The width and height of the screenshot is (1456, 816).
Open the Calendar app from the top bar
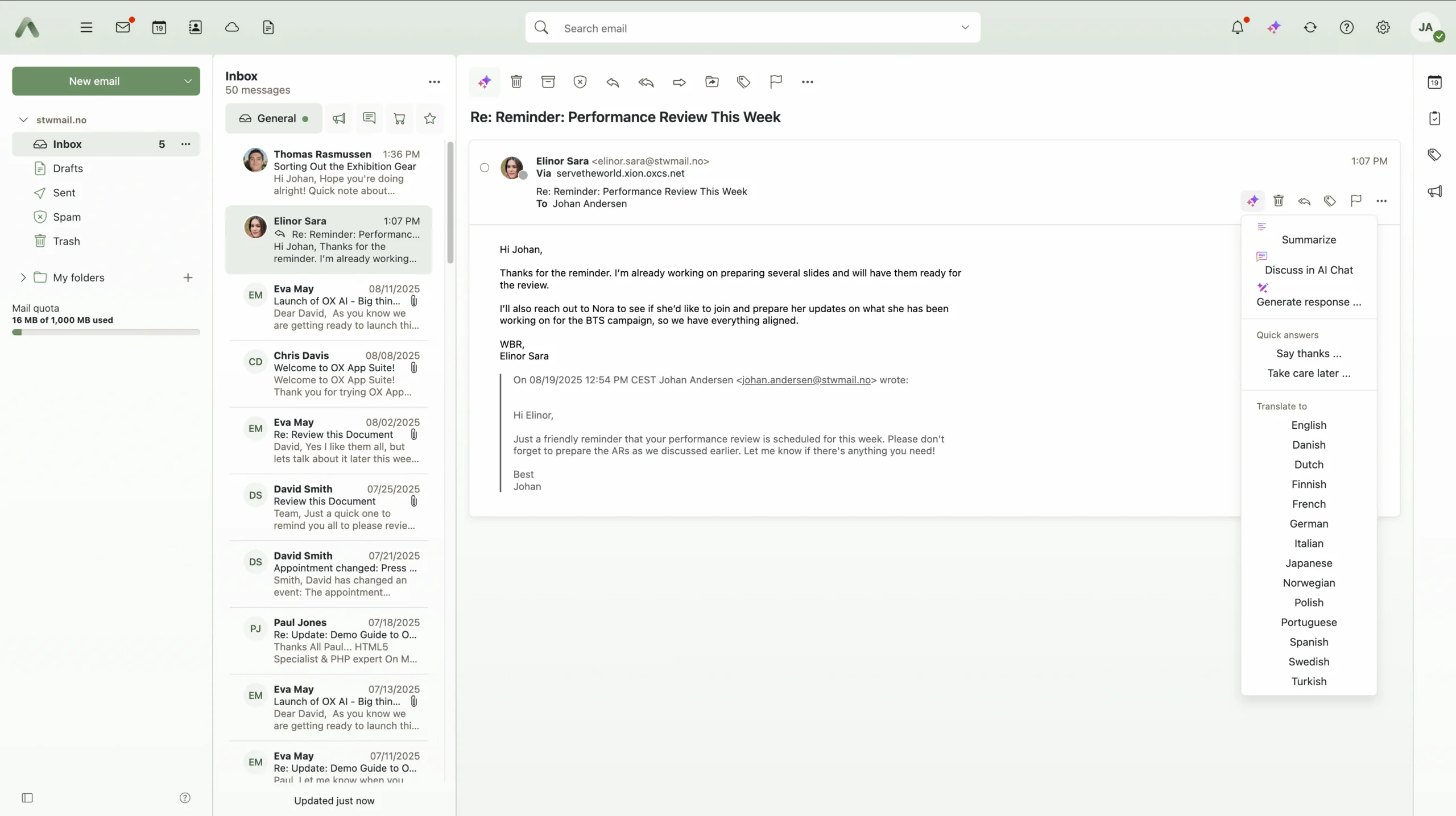(x=159, y=27)
